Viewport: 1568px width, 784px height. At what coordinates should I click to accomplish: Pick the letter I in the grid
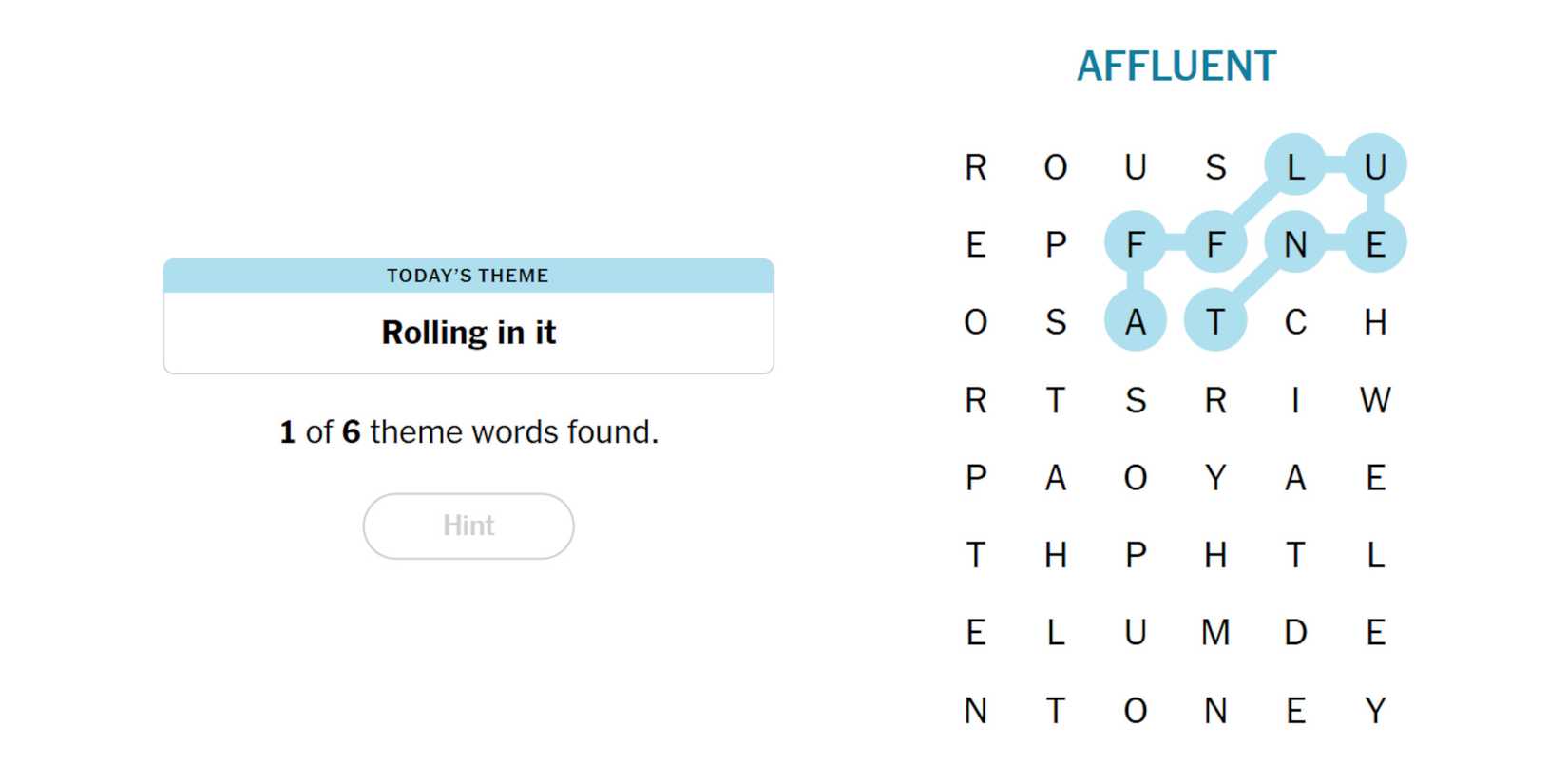pyautogui.click(x=1294, y=400)
